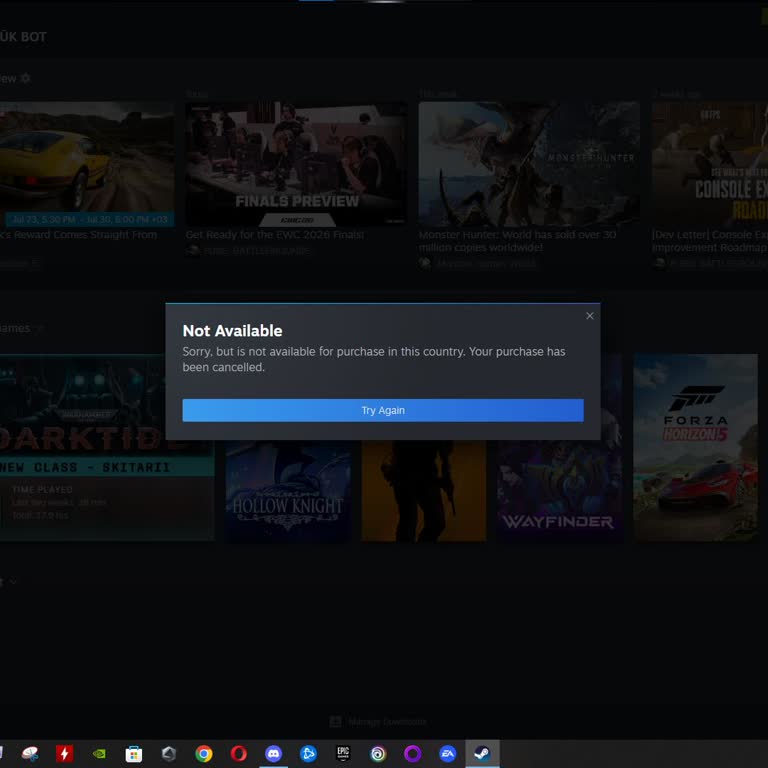The width and height of the screenshot is (768, 768).
Task: Launch Opera browser from the taskbar
Action: [x=239, y=753]
